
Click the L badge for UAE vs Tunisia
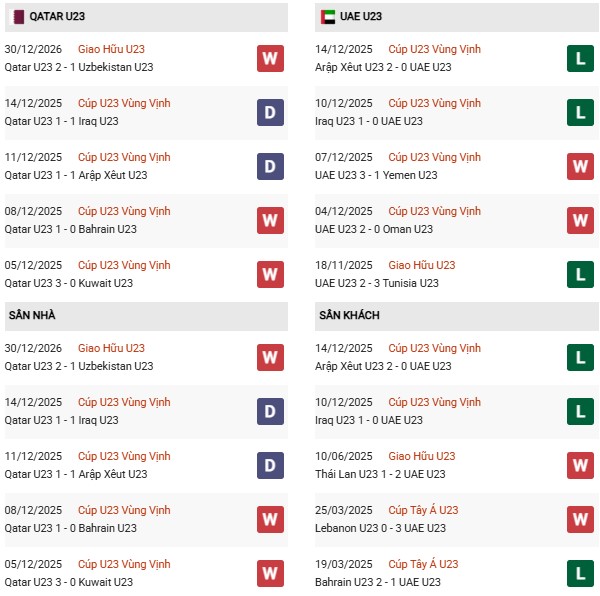[580, 274]
